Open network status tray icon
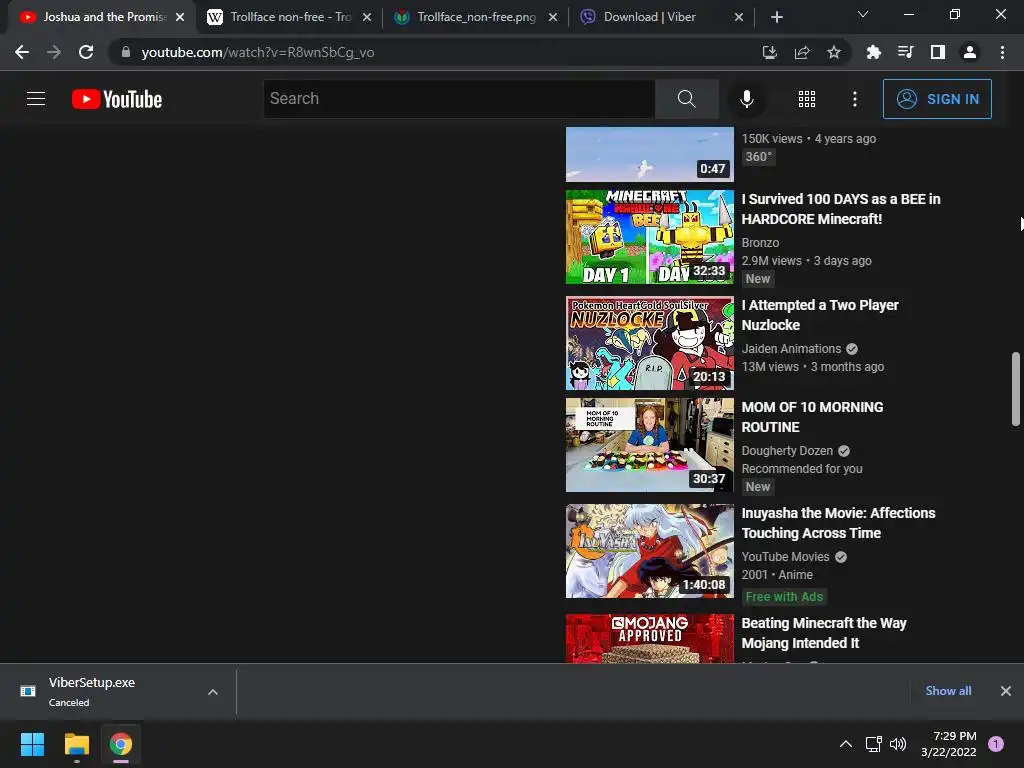 [873, 744]
